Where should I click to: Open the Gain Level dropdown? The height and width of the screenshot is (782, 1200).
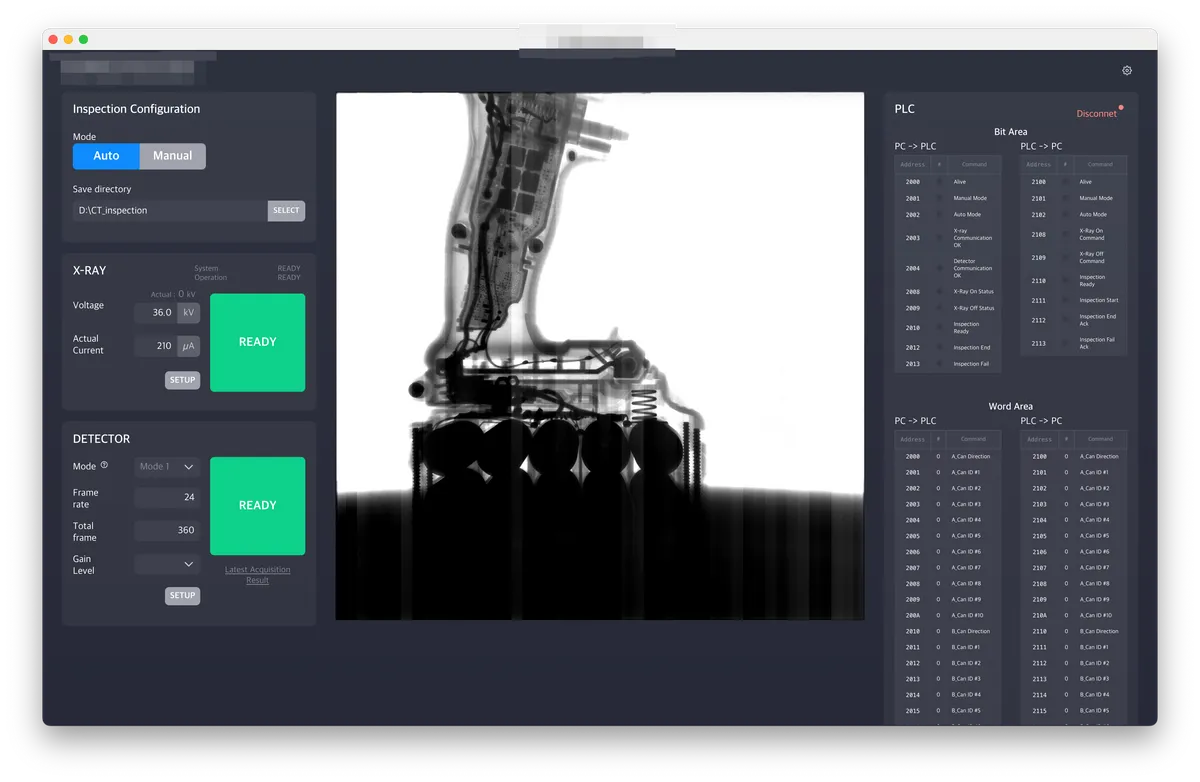click(x=167, y=564)
